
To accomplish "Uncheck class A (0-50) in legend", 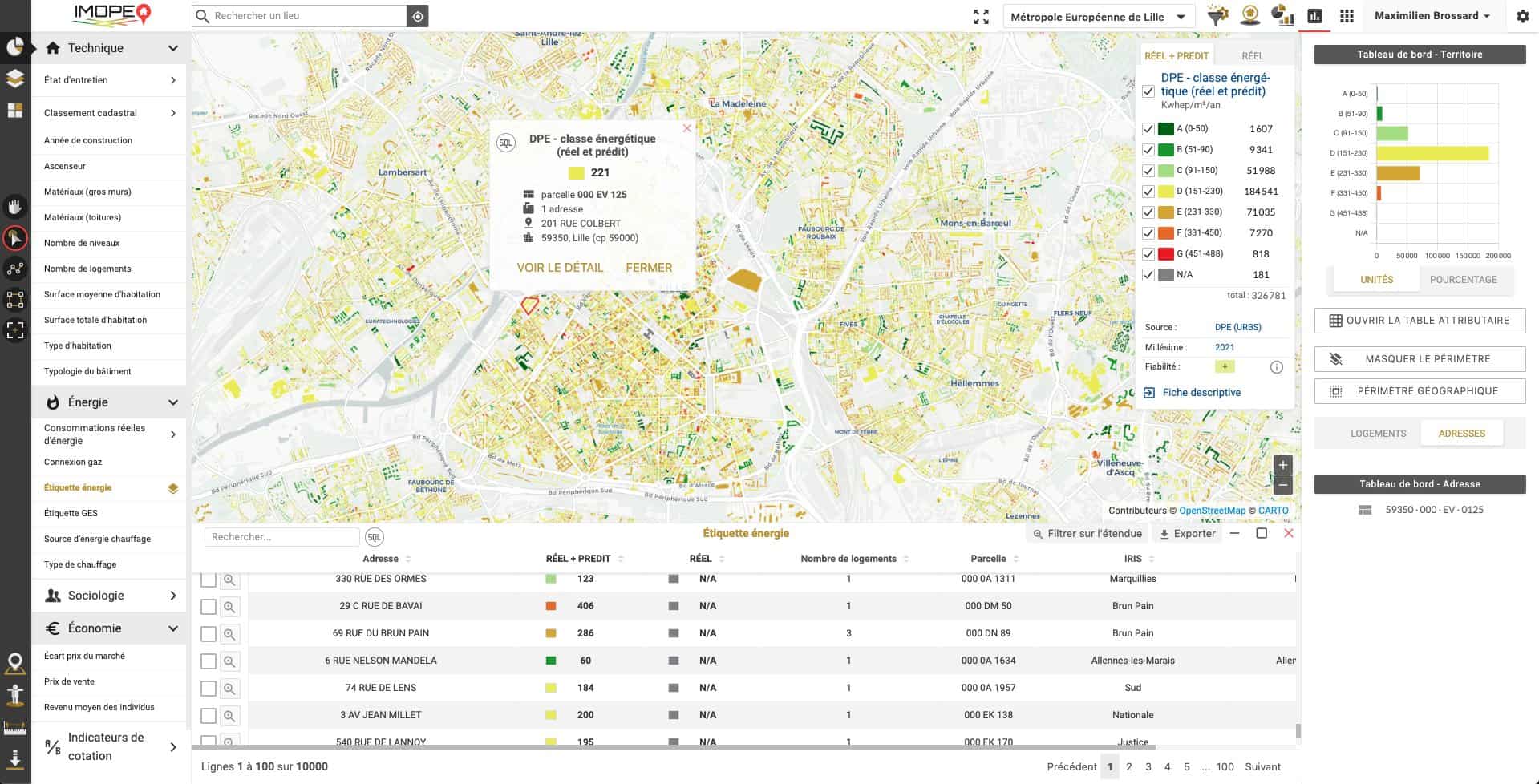I will pyautogui.click(x=1148, y=129).
